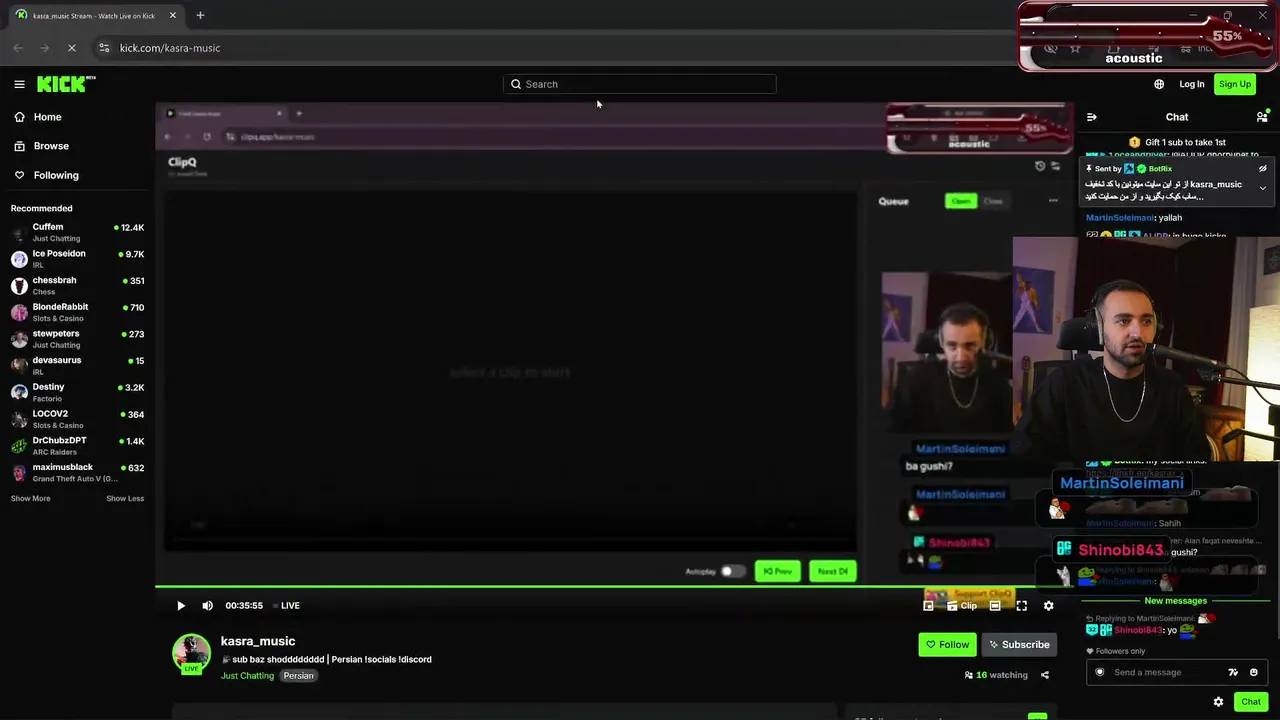The width and height of the screenshot is (1280, 720).
Task: Click the stream elapsed time 00:35:55
Action: tap(244, 605)
